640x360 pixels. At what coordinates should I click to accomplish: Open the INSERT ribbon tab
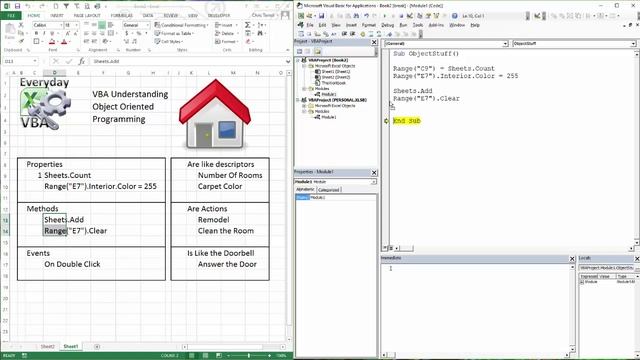(57, 16)
